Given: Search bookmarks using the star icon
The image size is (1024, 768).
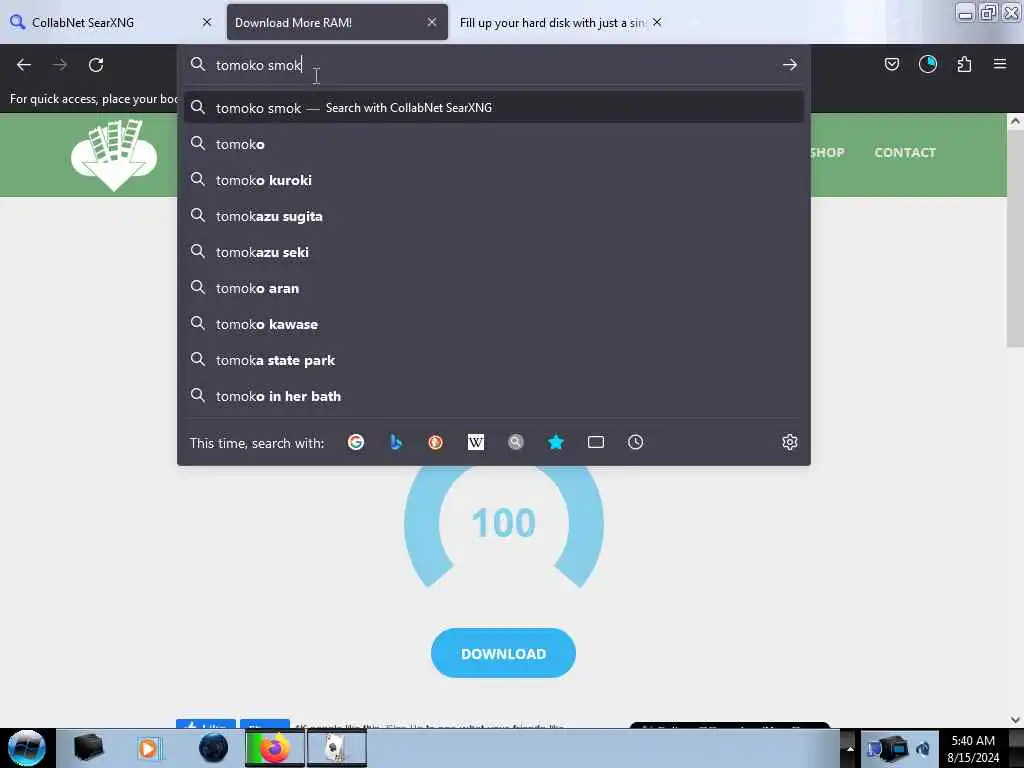Looking at the screenshot, I should (x=556, y=442).
